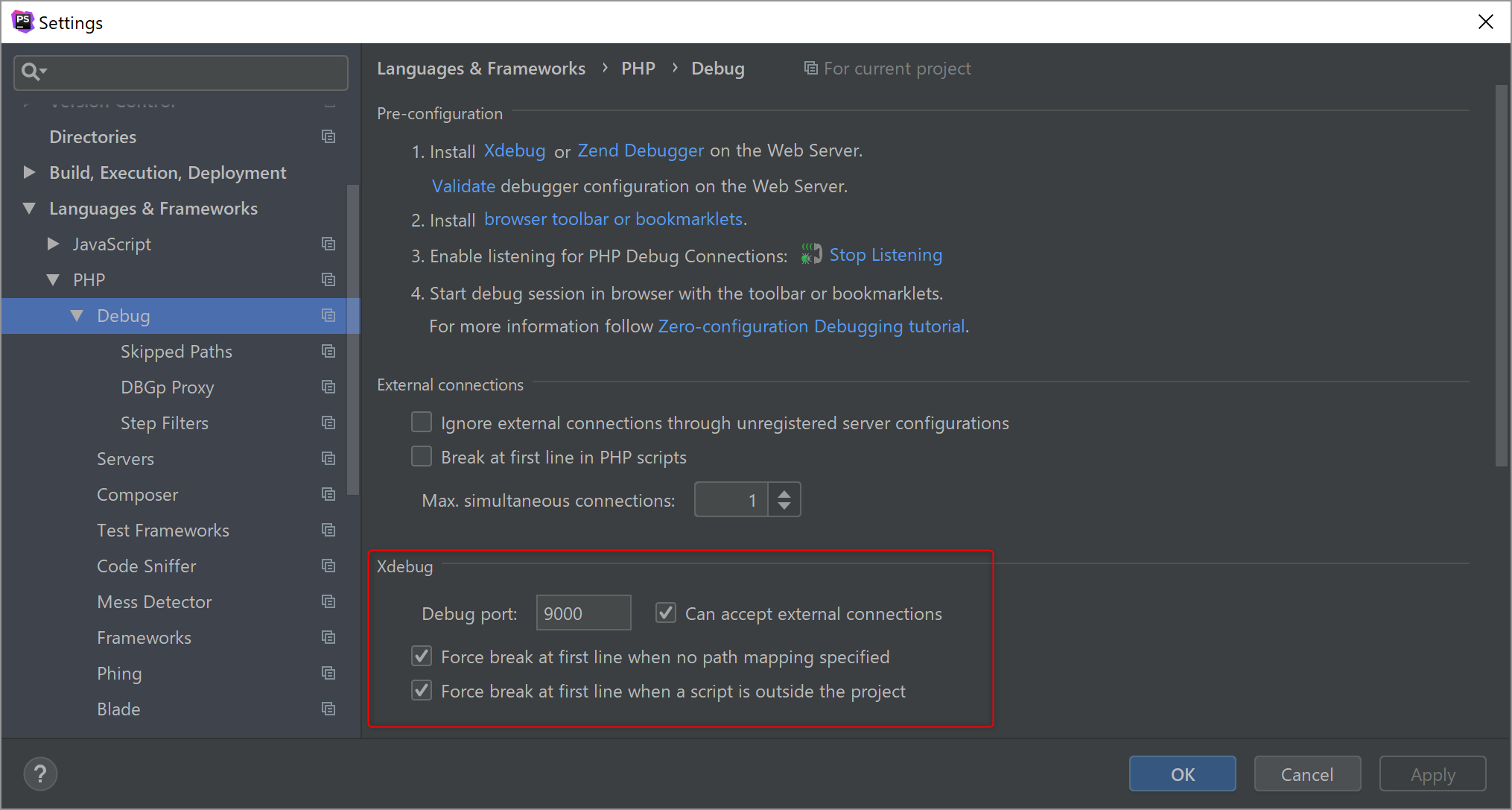Select DBGp Proxy in the settings tree

coord(167,387)
